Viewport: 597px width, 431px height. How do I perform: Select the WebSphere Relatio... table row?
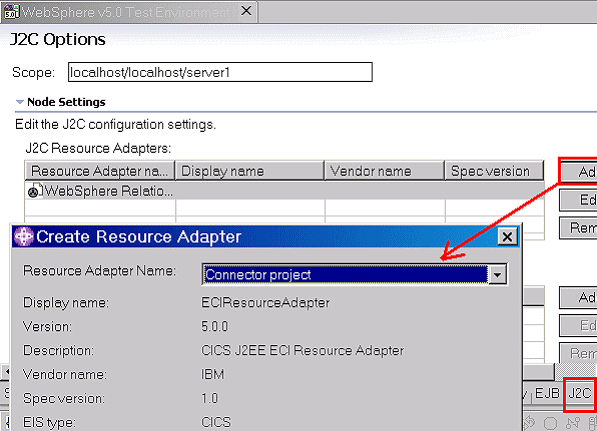[x=284, y=191]
